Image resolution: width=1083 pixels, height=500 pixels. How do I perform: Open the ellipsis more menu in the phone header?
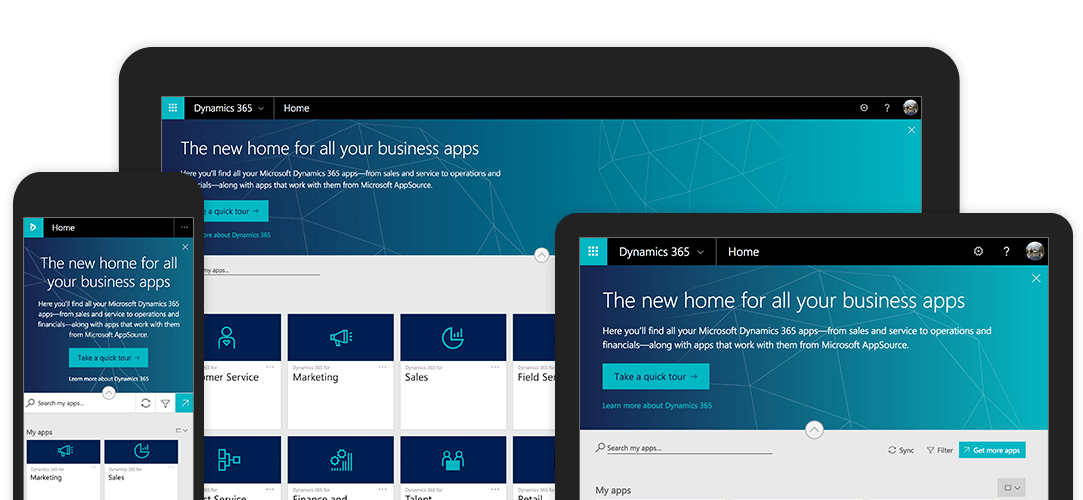tap(184, 228)
